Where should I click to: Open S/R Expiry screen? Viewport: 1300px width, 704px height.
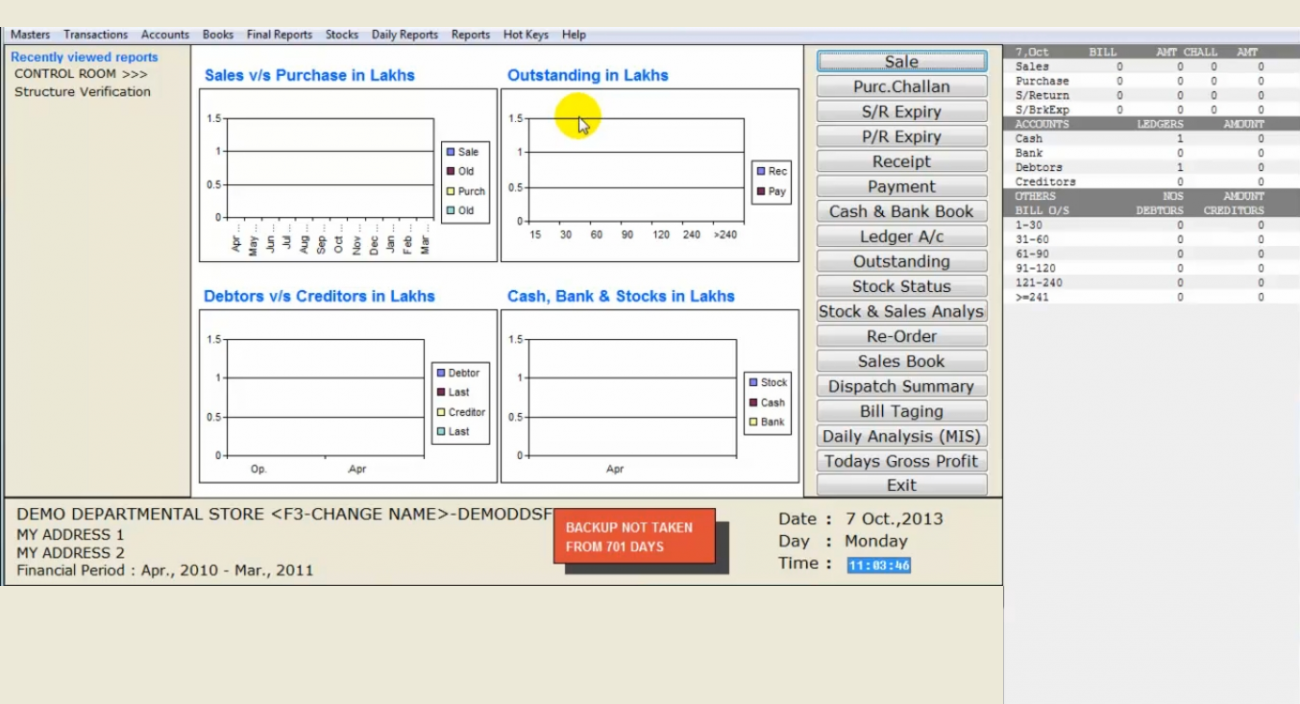pos(901,111)
